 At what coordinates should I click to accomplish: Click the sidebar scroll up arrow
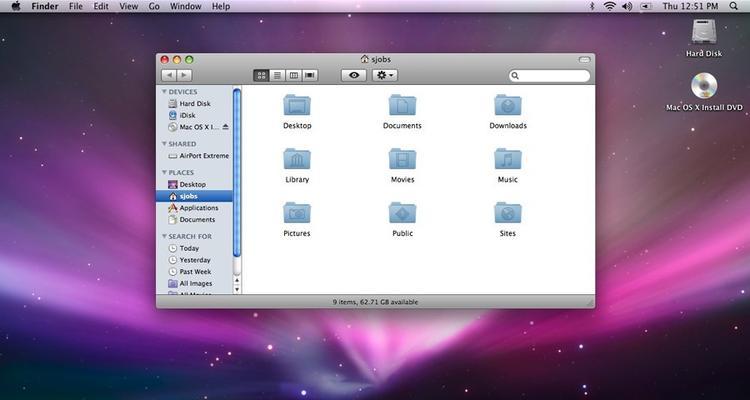click(x=237, y=280)
